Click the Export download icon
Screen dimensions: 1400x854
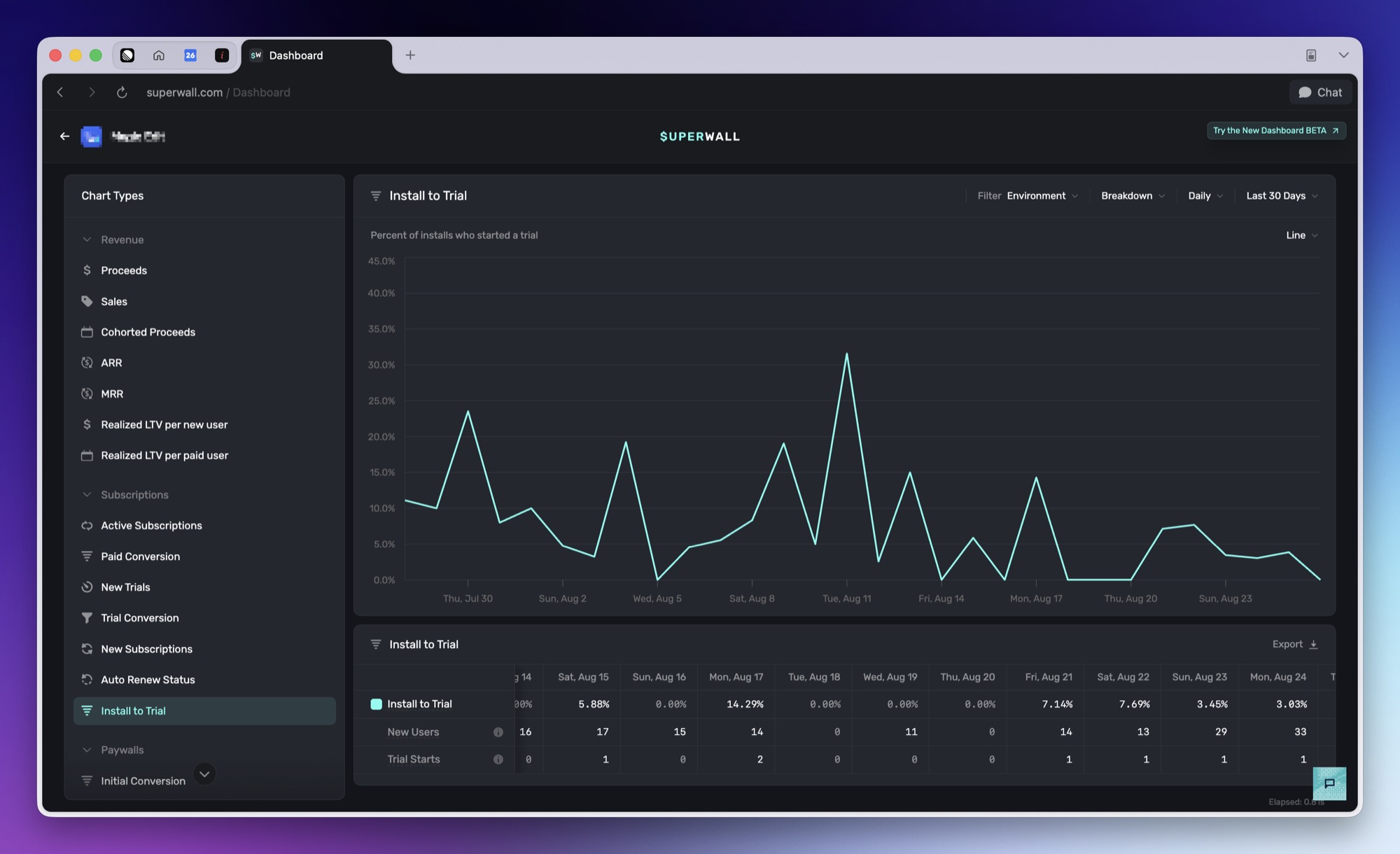[x=1313, y=645]
